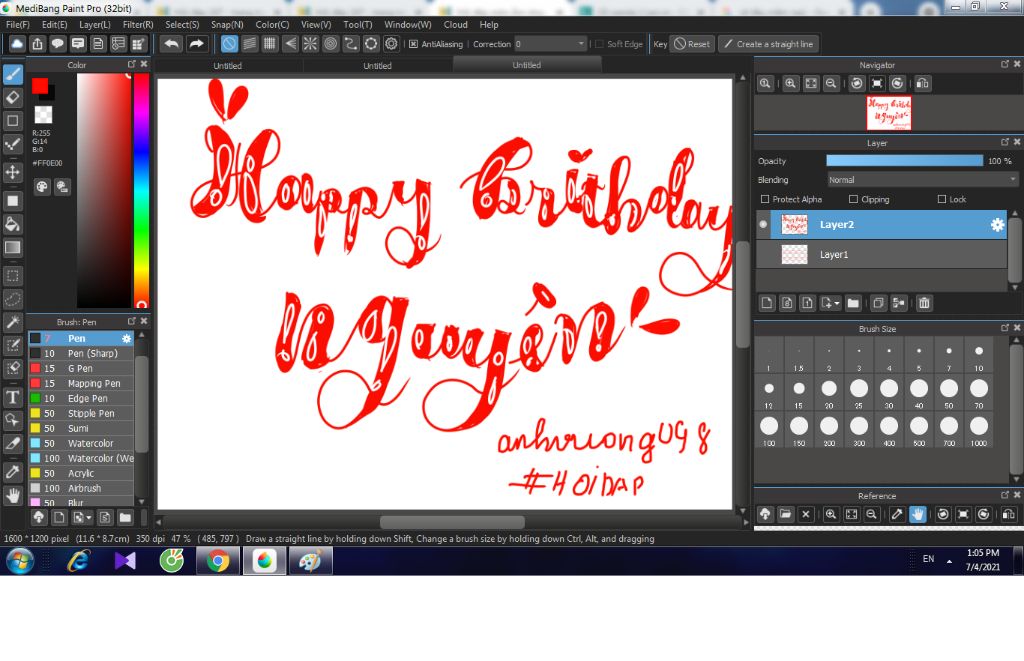
Task: Expand the add-layer dropdown arrow
Action: (x=837, y=303)
